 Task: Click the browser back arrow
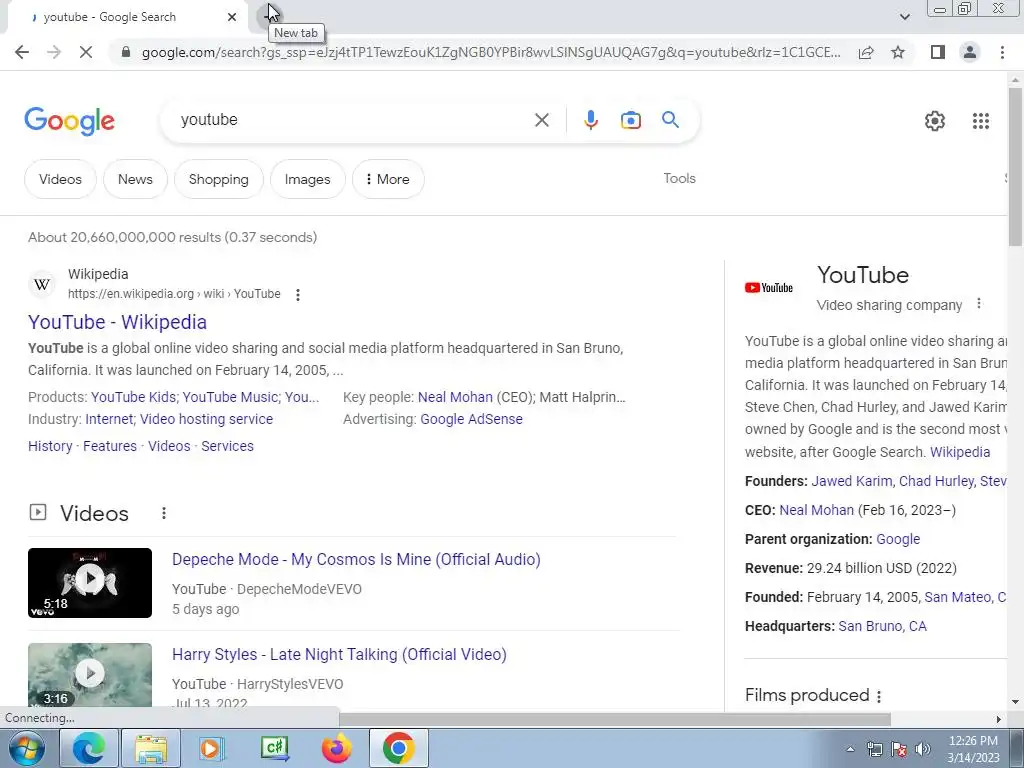coord(22,52)
